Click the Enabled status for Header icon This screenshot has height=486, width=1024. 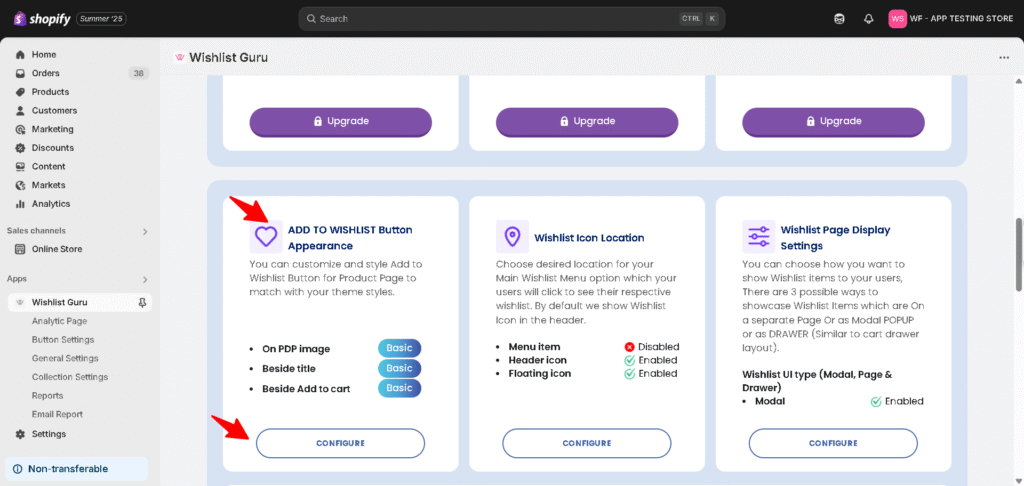pos(651,360)
